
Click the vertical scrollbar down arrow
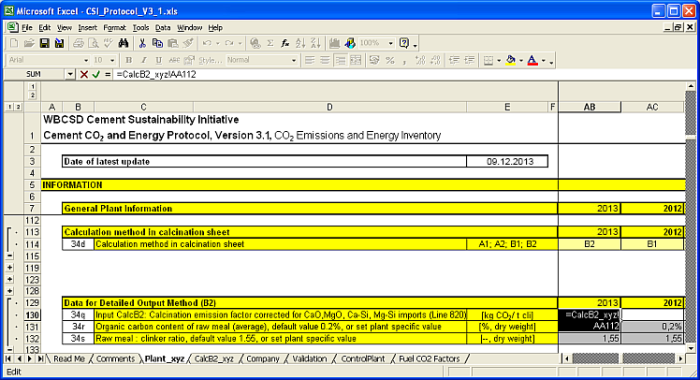point(691,349)
